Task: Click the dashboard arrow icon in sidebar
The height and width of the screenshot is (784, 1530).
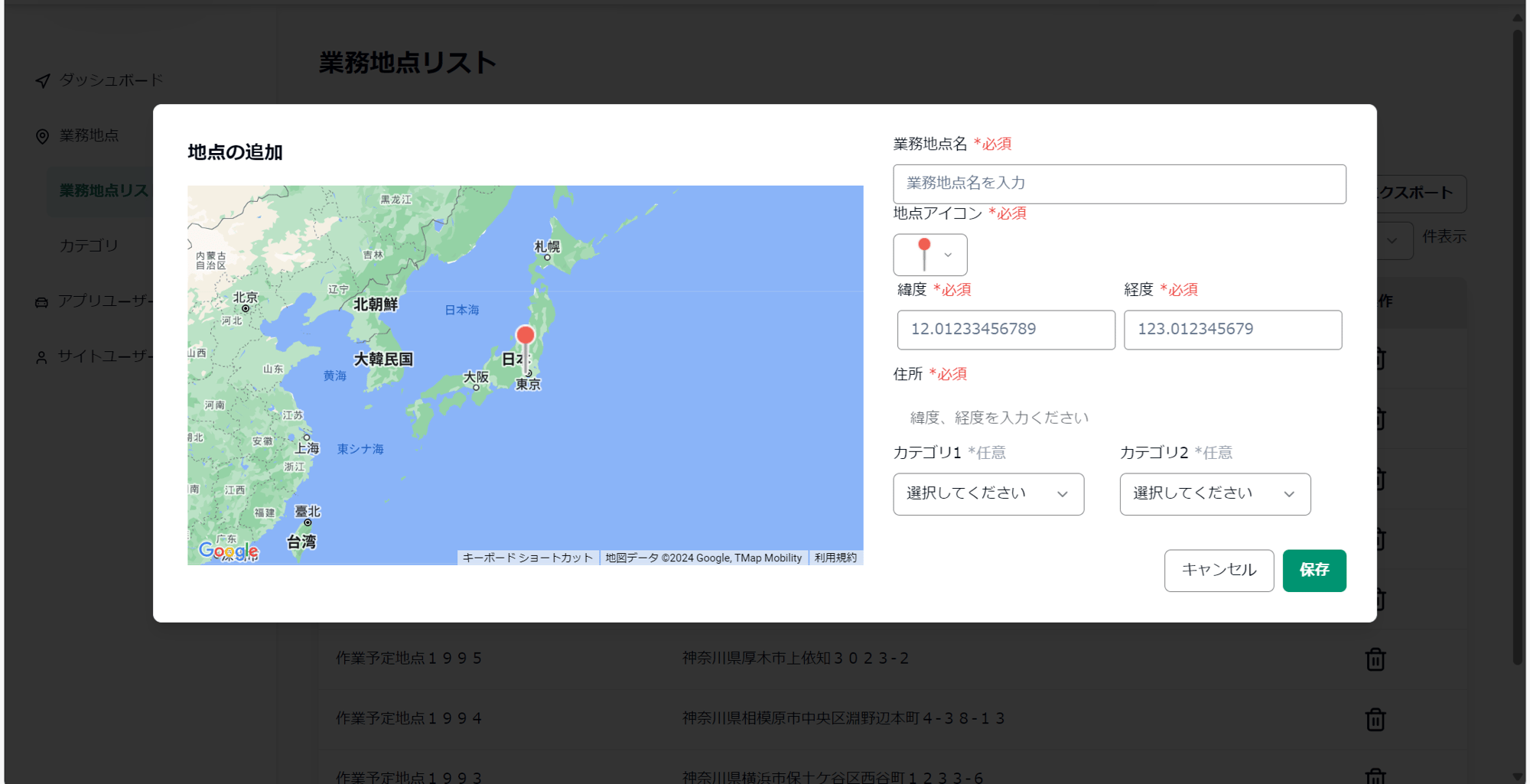Action: click(43, 80)
